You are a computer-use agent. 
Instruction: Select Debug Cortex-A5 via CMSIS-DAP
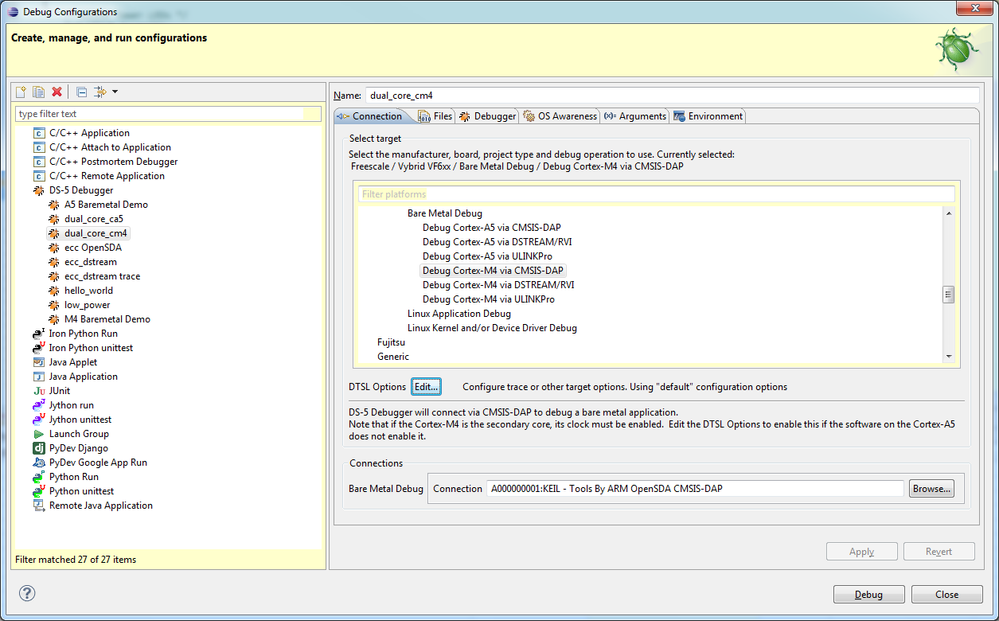pos(491,227)
